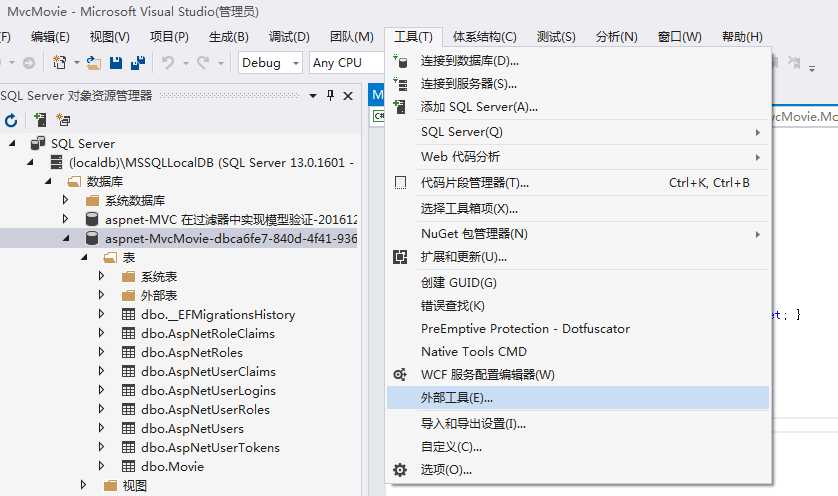Collapse the SQL Server root node
The image size is (838, 496).
[12, 143]
